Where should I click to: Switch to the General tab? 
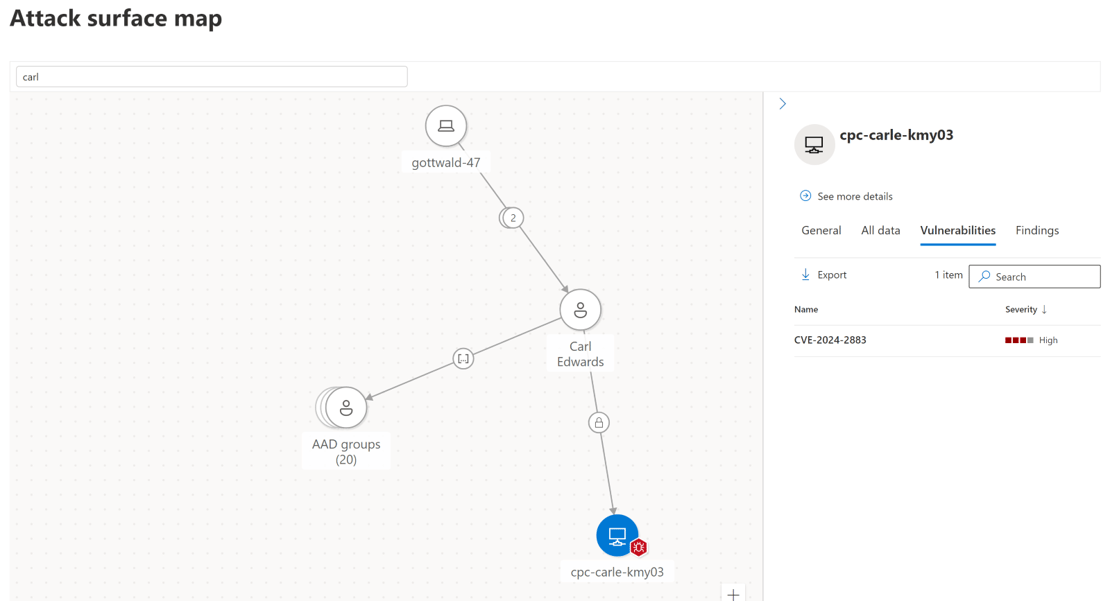pos(821,230)
